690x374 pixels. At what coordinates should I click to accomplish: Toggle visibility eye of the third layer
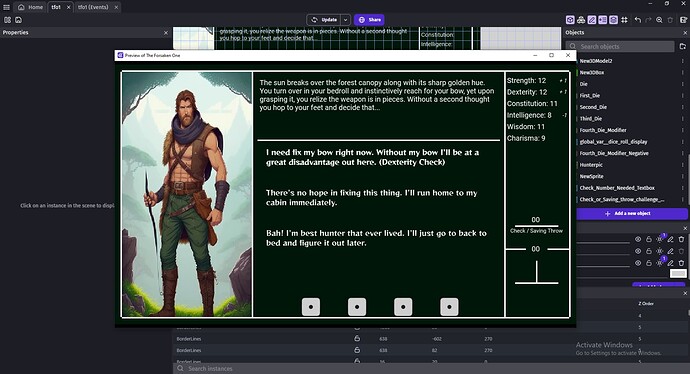pyautogui.click(x=638, y=263)
